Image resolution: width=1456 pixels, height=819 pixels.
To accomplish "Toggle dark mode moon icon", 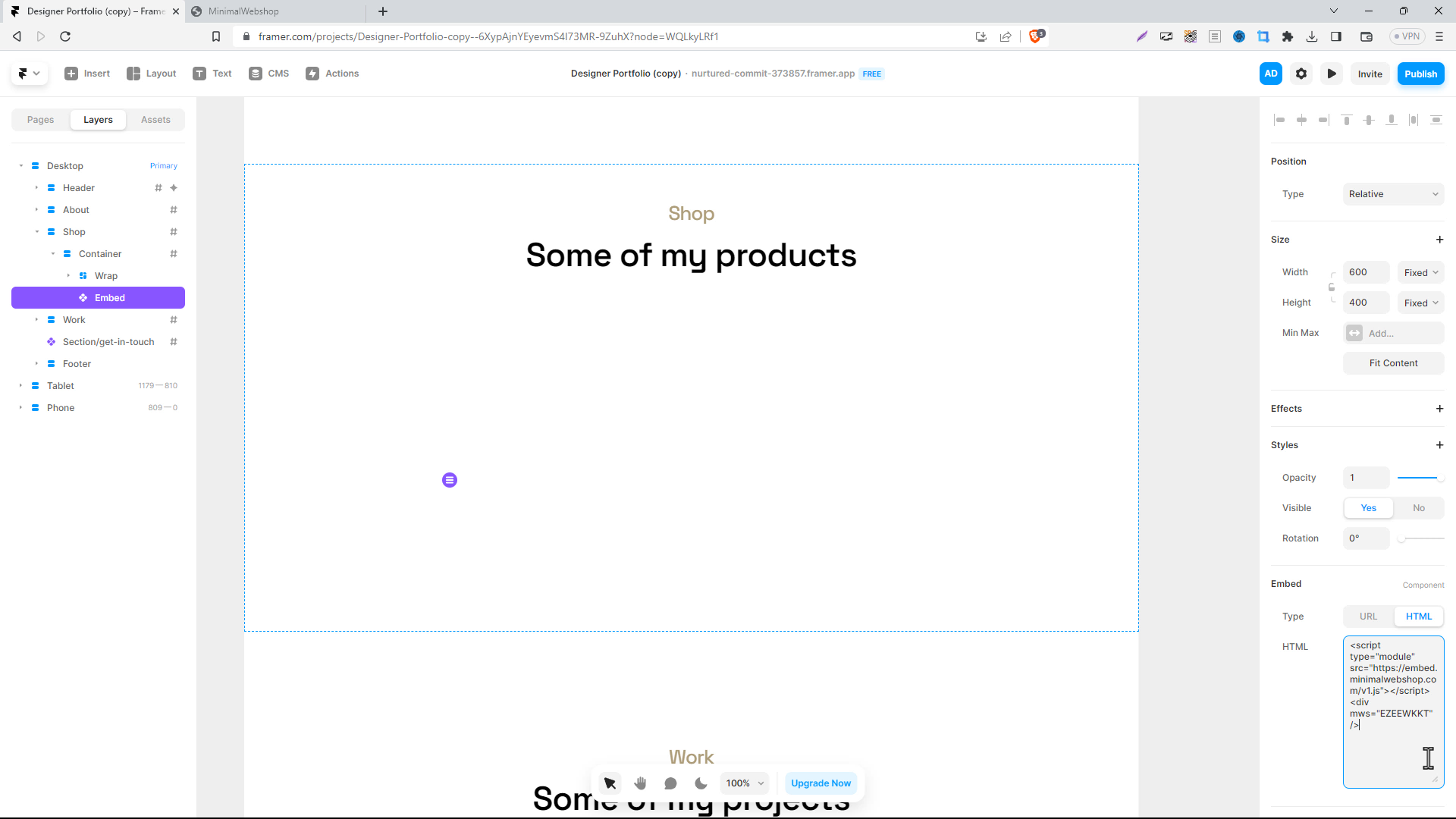I will 701,783.
